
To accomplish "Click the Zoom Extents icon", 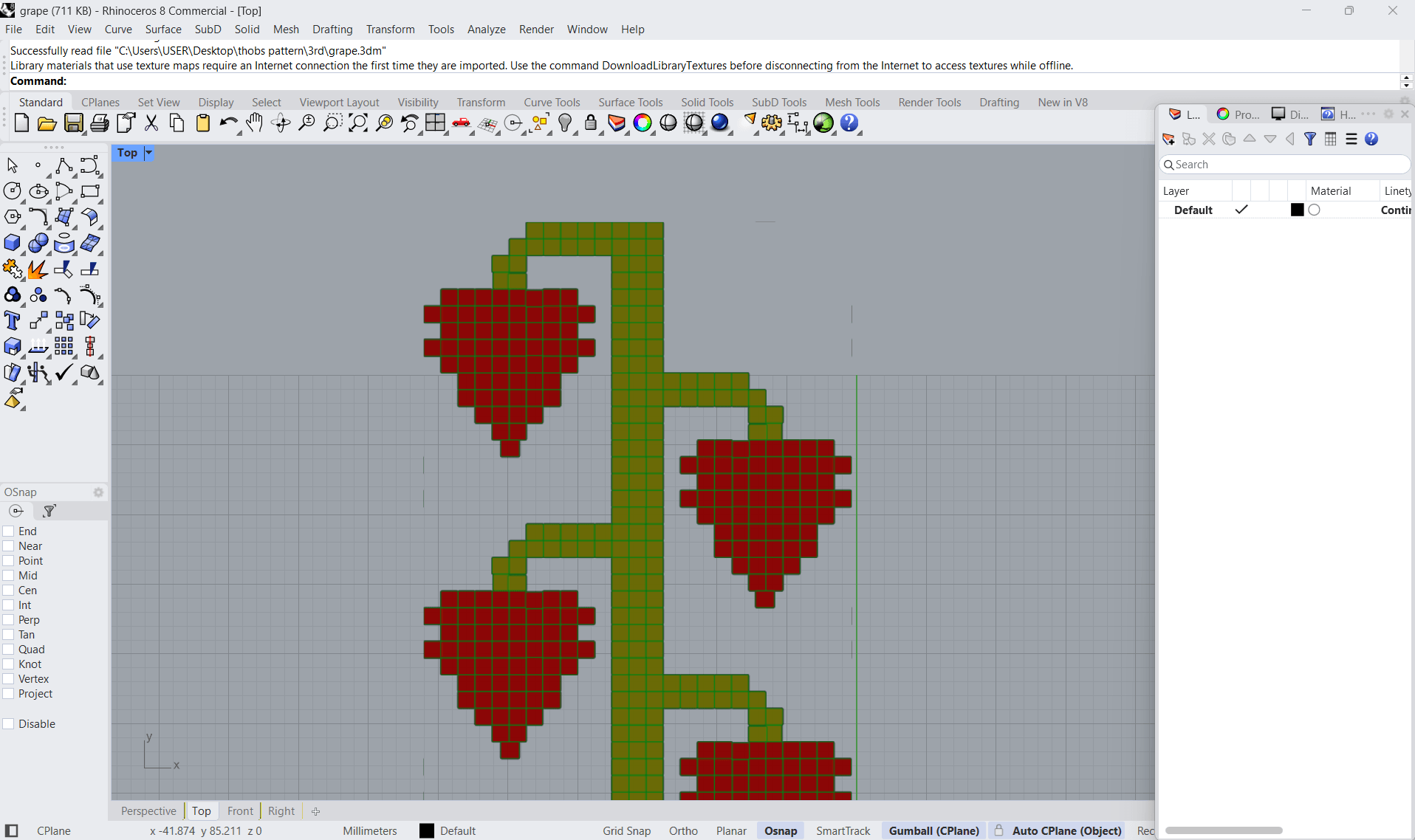I will click(357, 123).
